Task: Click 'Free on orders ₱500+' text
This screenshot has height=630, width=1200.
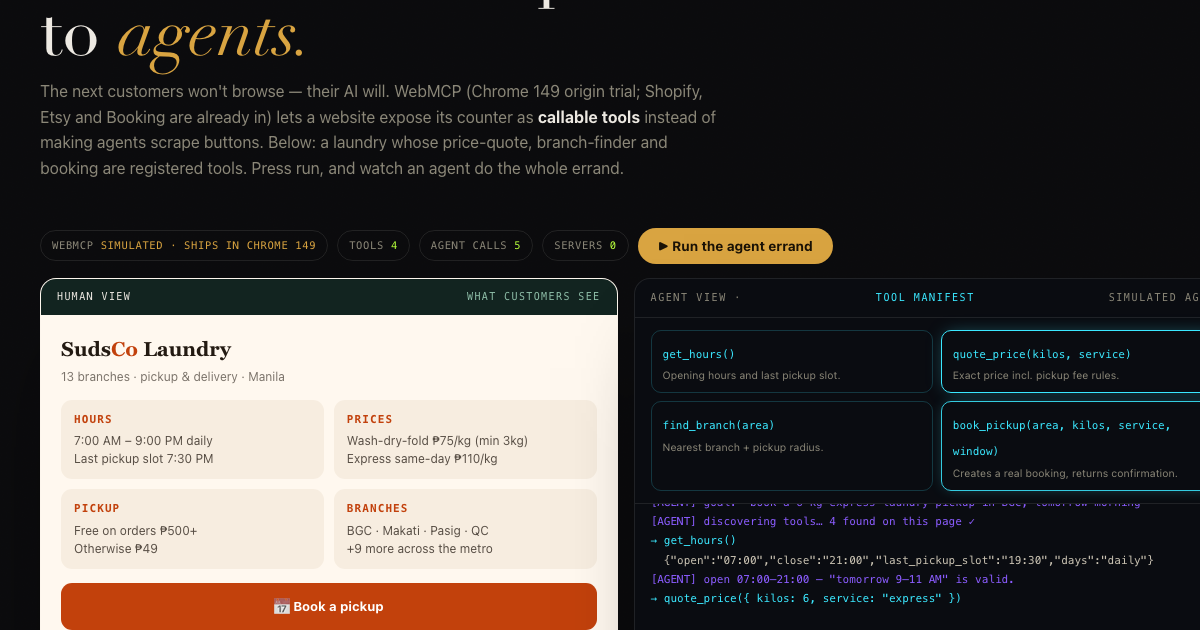Action: point(136,530)
